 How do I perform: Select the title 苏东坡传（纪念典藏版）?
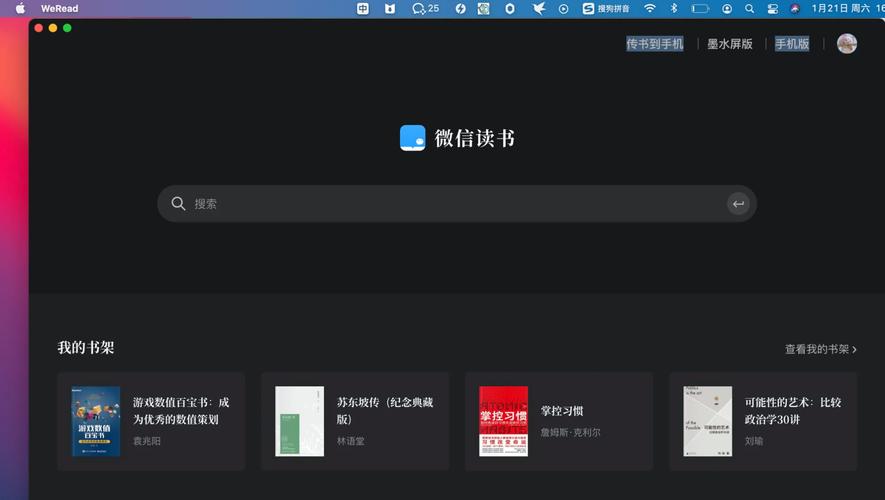(x=385, y=411)
